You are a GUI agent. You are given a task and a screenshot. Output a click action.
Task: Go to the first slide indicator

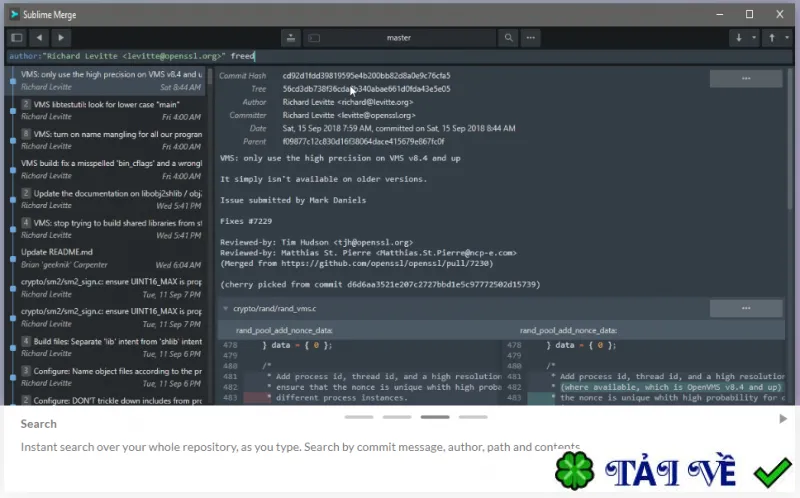(x=359, y=417)
